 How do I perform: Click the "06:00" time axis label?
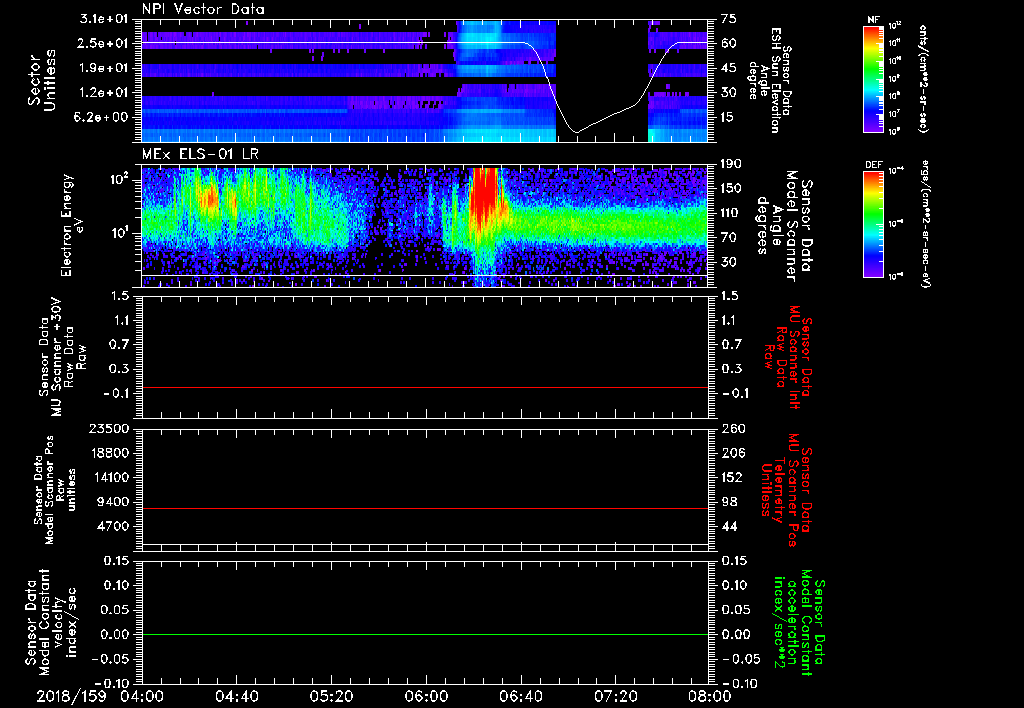(426, 696)
